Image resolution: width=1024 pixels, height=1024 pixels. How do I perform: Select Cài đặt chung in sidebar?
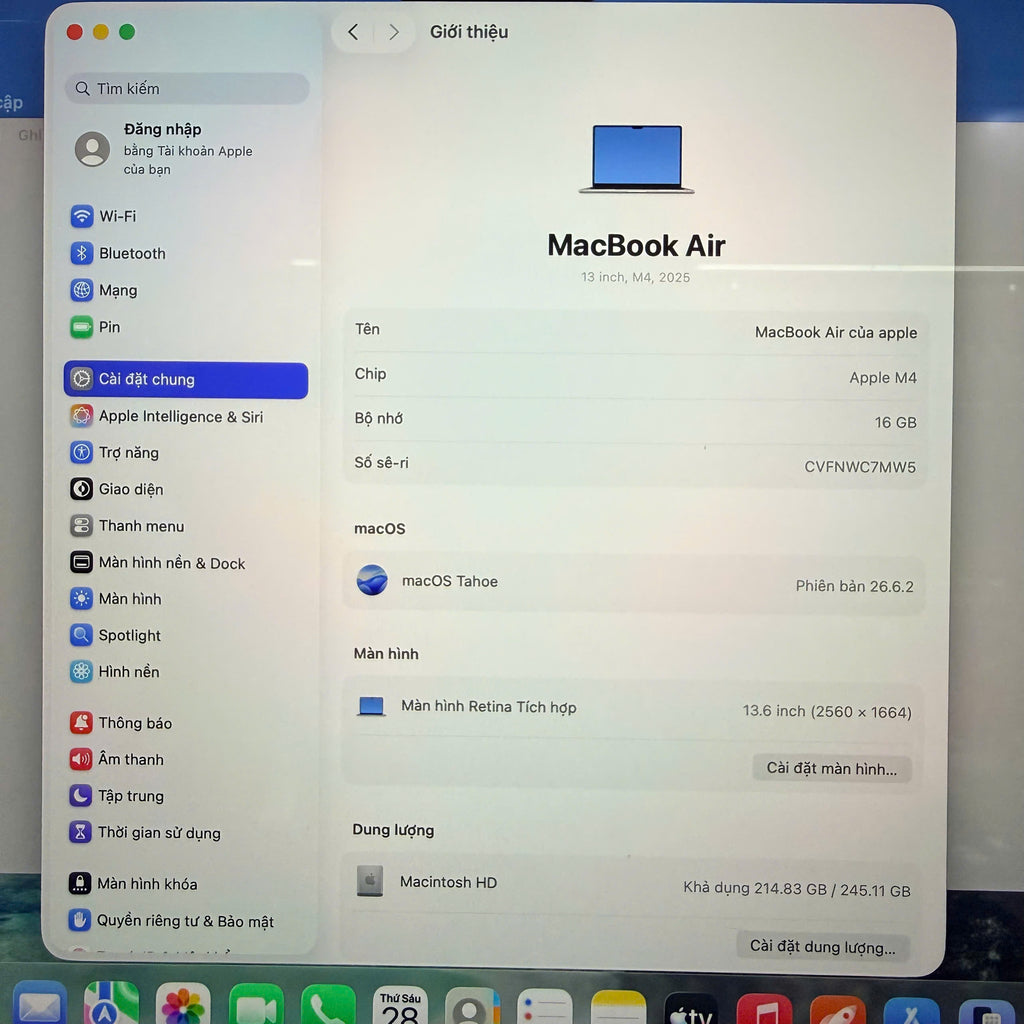[186, 379]
